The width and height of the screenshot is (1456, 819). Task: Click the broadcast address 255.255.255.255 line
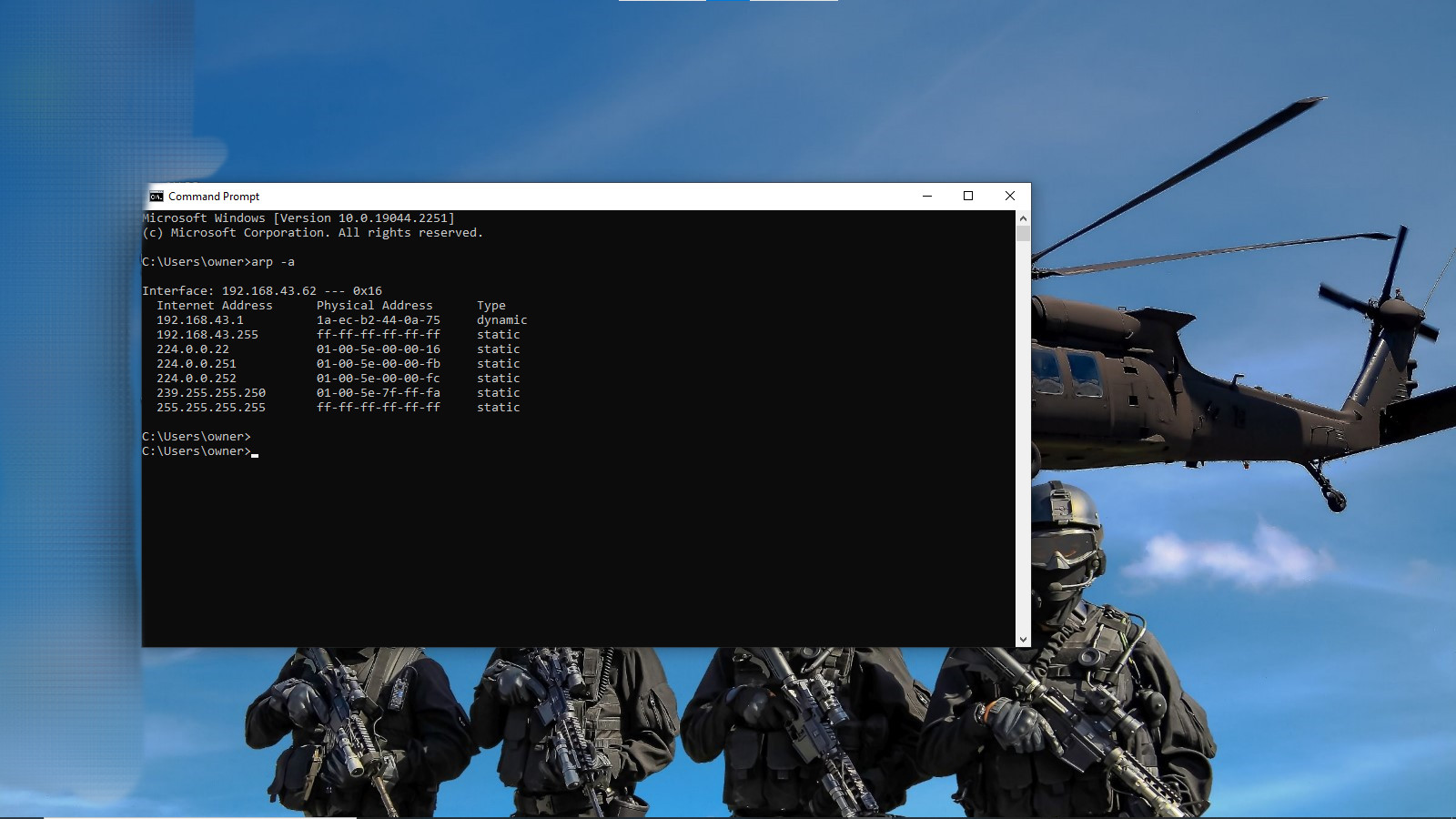click(x=211, y=407)
